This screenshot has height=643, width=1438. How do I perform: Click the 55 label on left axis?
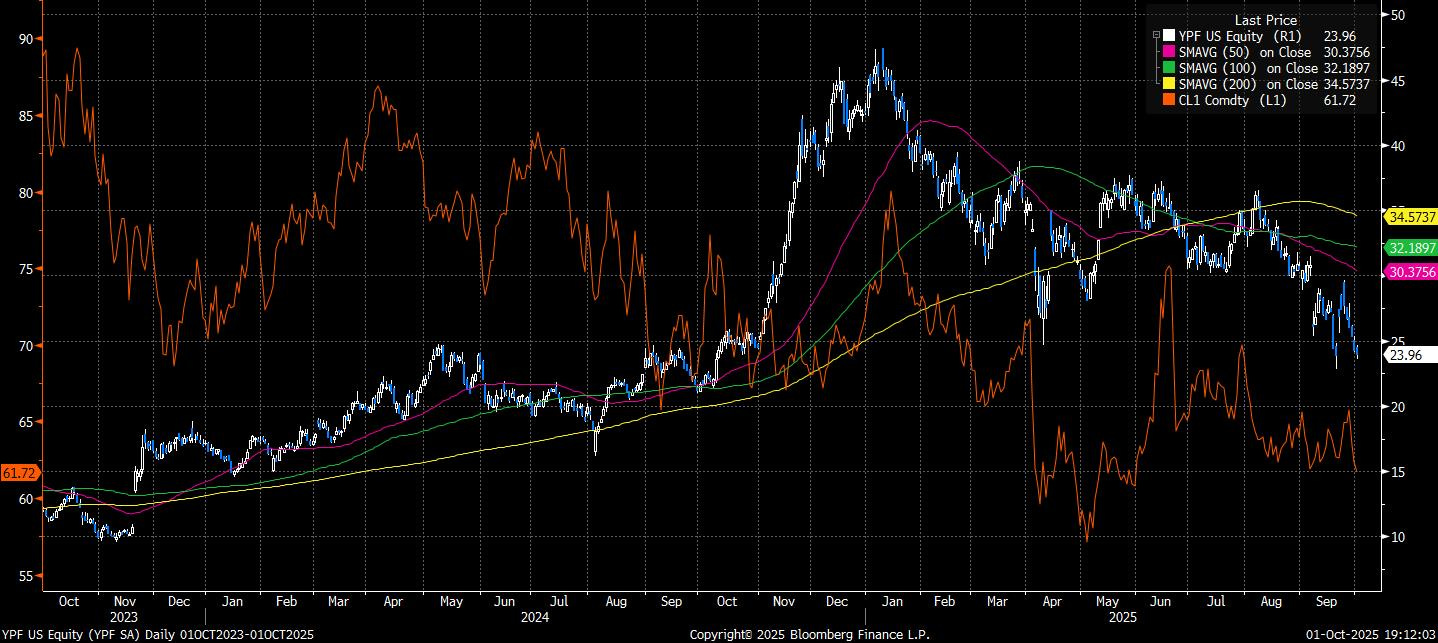pos(26,576)
